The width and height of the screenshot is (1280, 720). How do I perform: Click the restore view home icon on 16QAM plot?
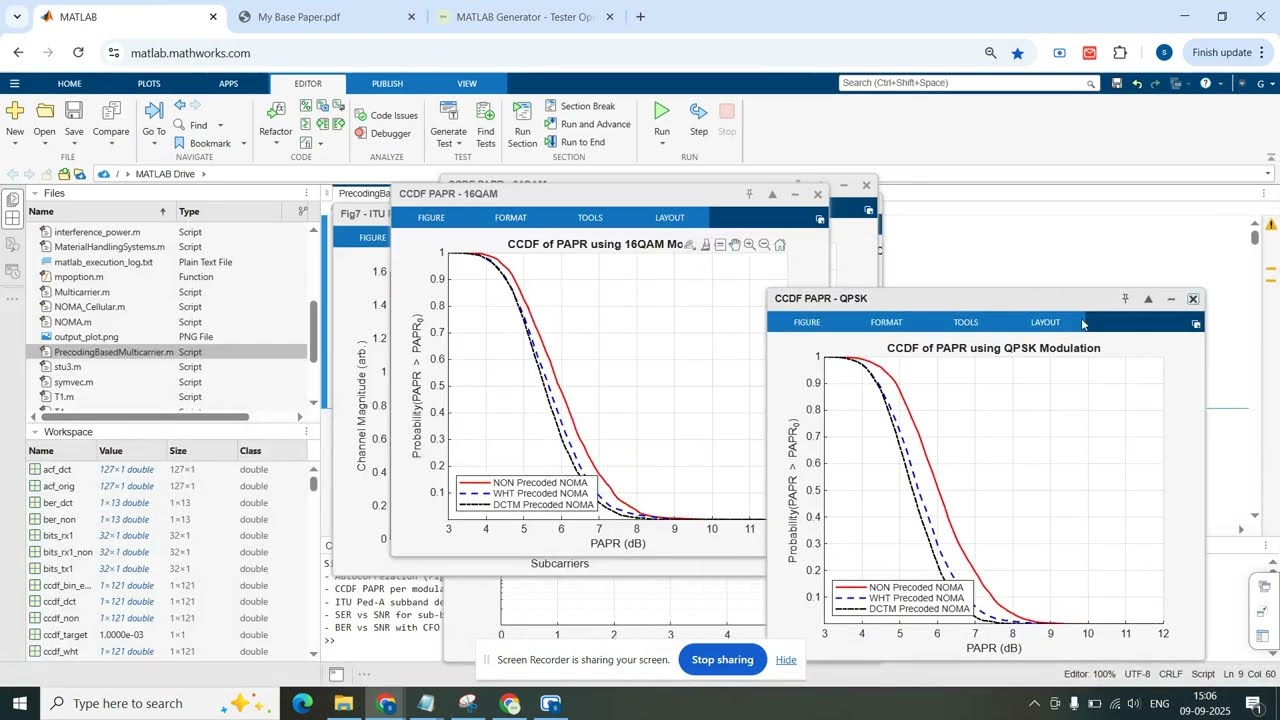point(780,245)
